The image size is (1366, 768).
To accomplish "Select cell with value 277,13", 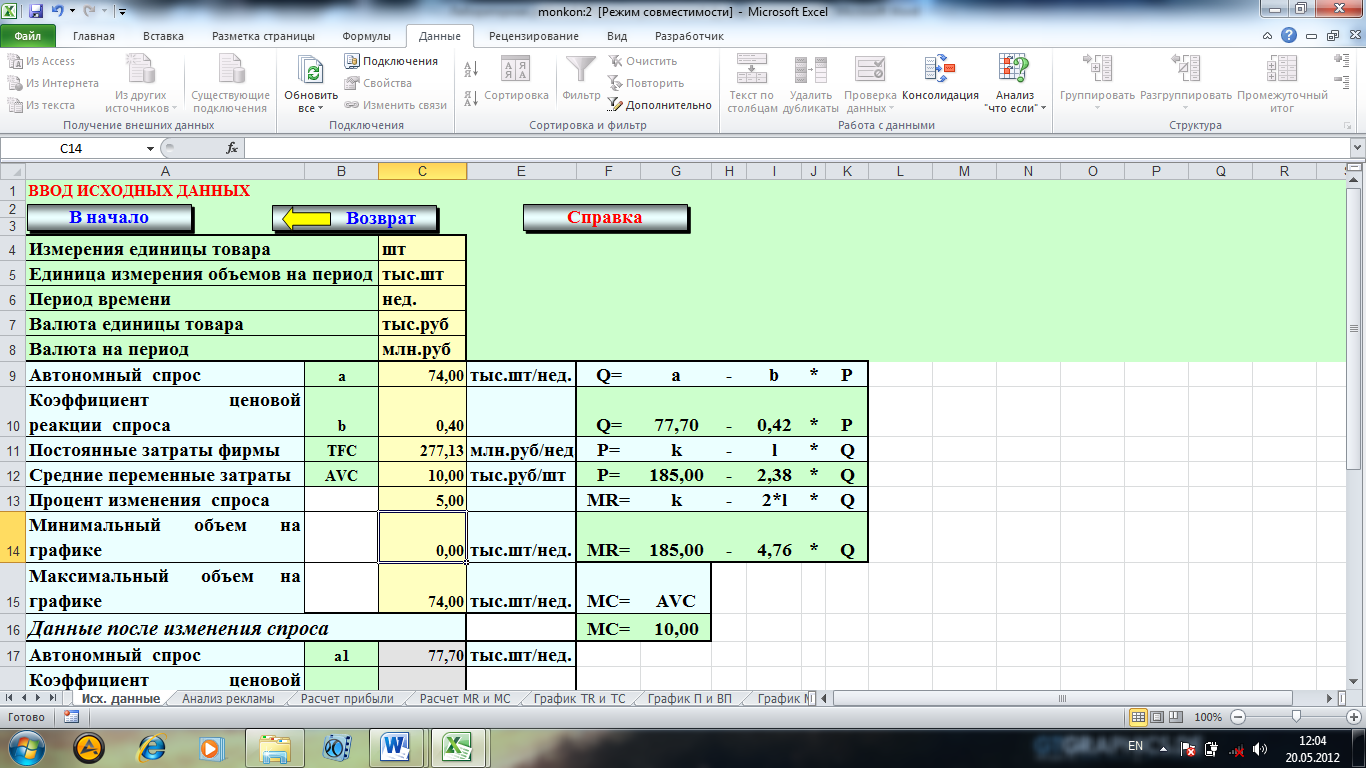I will pyautogui.click(x=422, y=450).
